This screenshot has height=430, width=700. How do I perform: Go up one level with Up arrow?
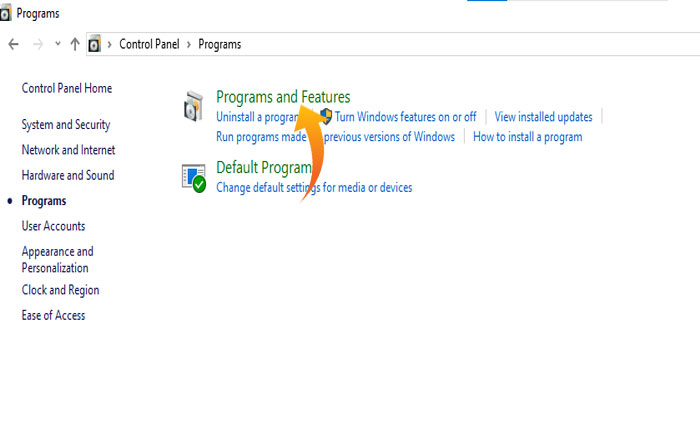click(75, 44)
